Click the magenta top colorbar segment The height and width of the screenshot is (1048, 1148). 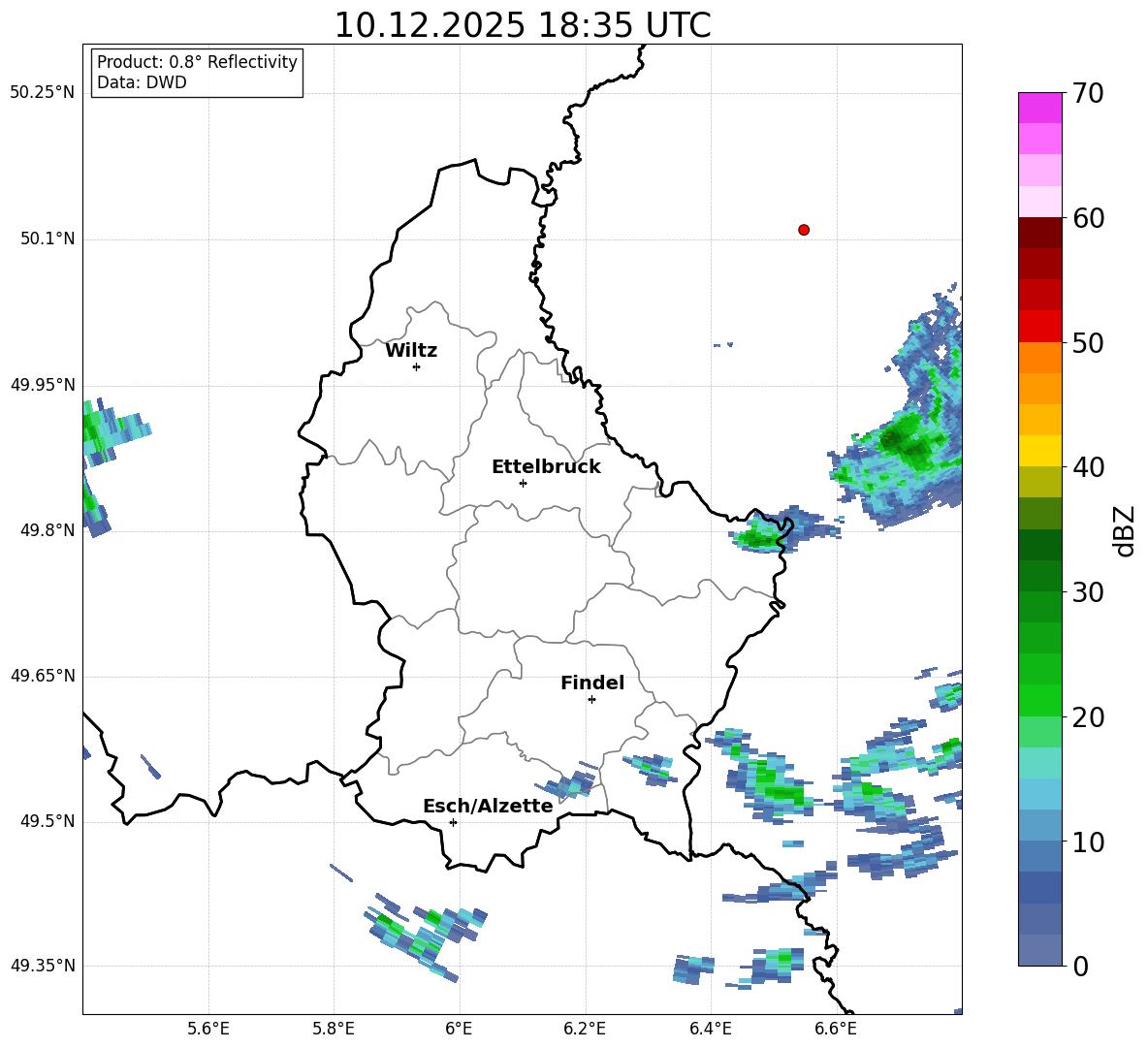click(1039, 109)
